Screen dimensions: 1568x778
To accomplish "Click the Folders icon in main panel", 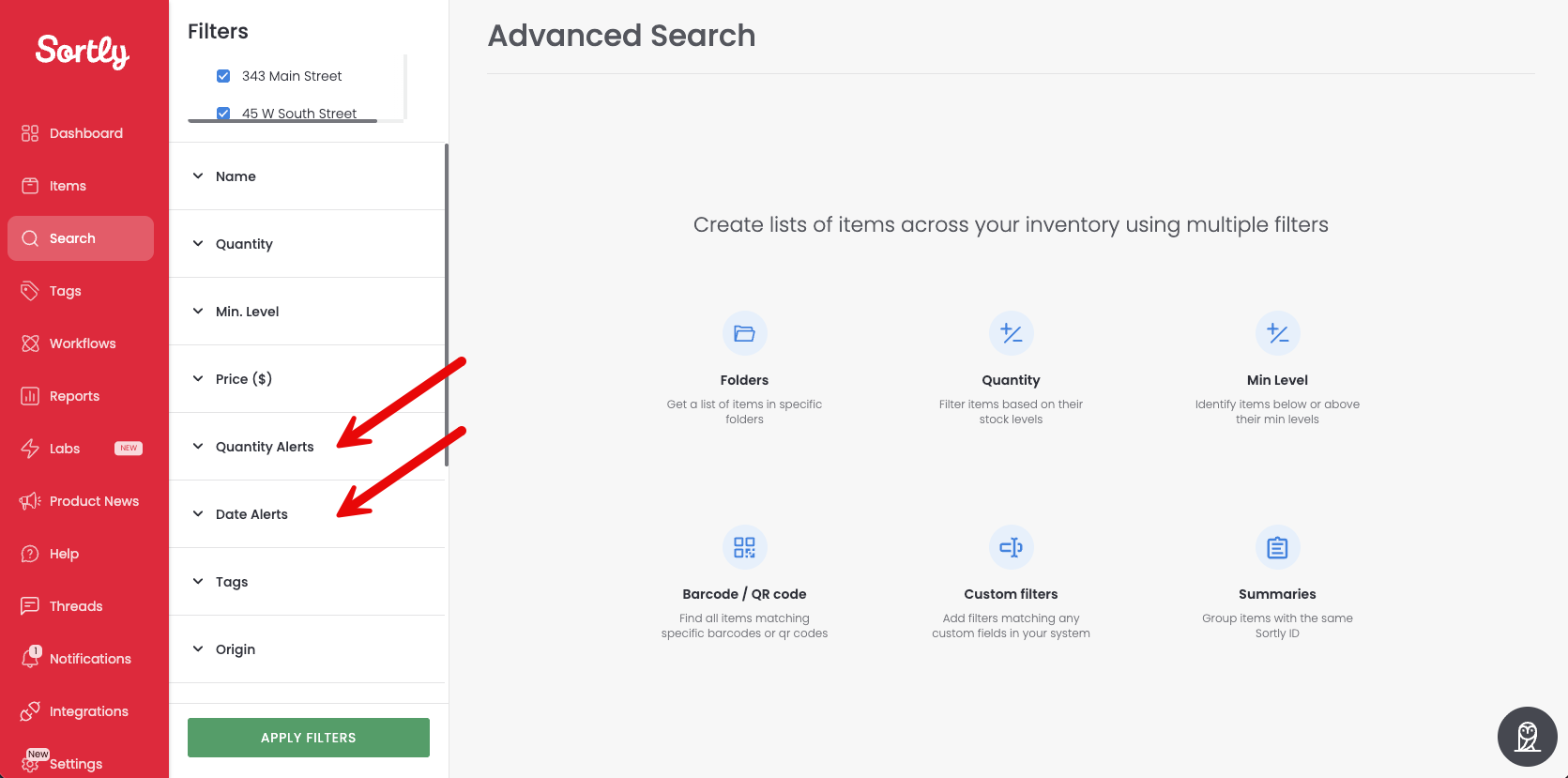I will coord(744,333).
